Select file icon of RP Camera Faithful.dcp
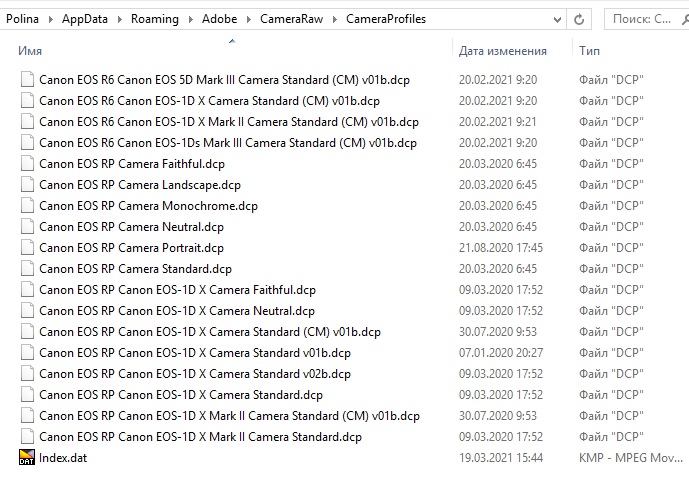Screen dimensions: 689x478 [x=27, y=163]
